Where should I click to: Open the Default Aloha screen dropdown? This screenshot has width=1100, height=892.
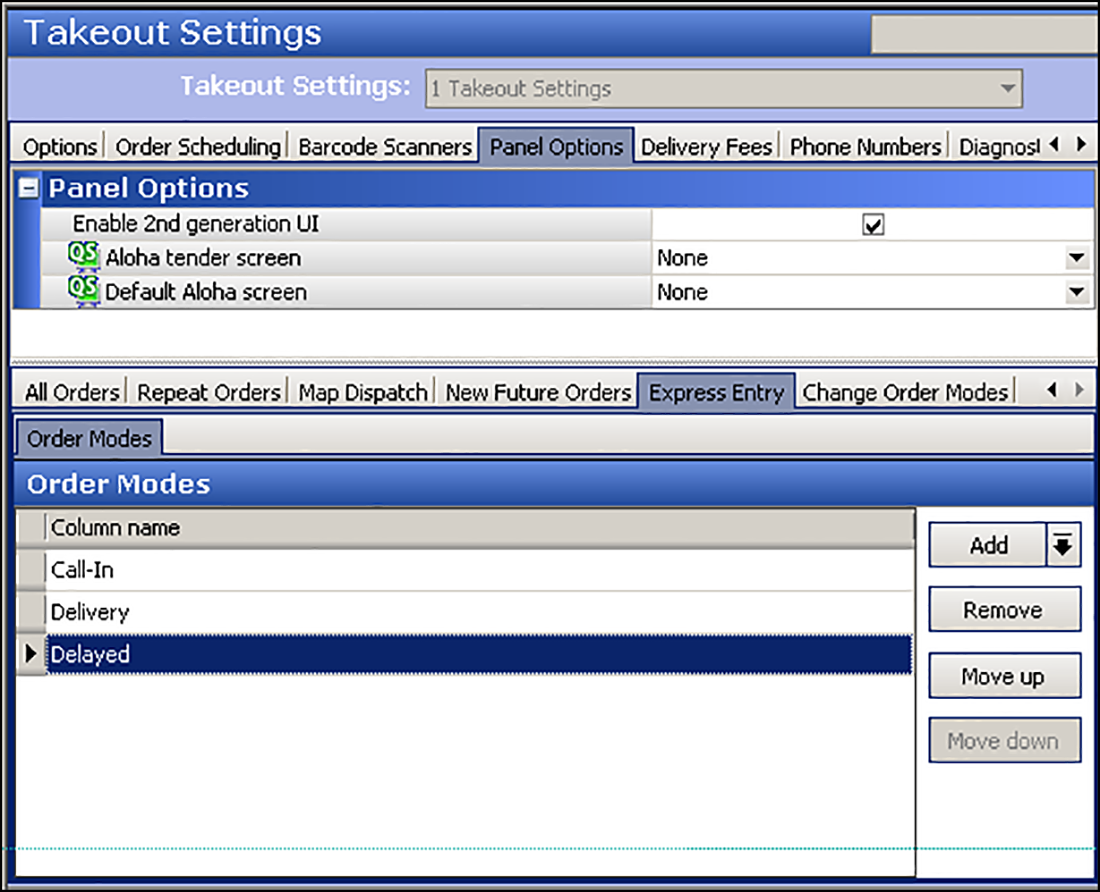[x=1077, y=291]
